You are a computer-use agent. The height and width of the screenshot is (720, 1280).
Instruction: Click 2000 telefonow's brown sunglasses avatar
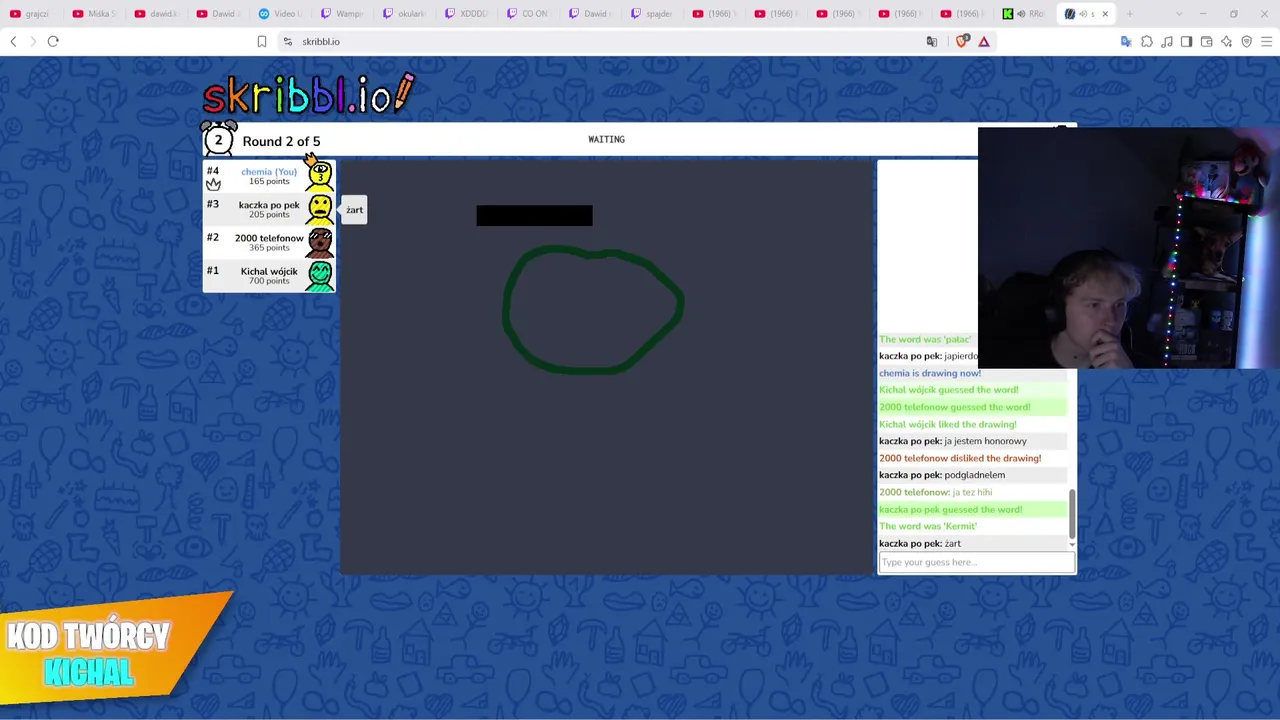320,242
